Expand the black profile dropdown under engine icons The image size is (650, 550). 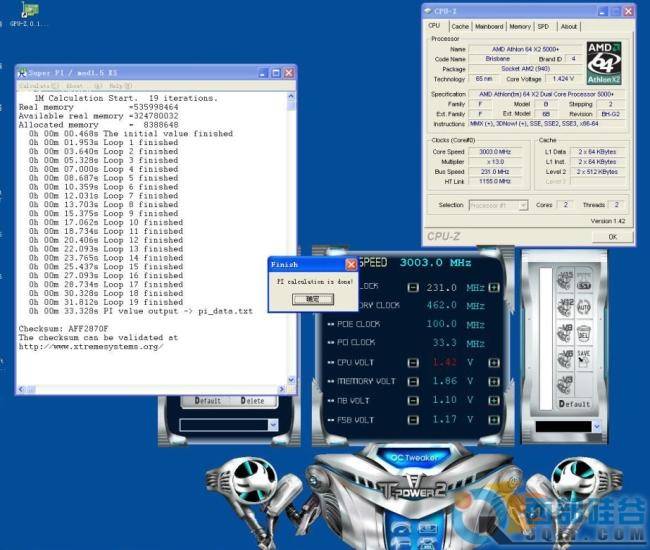[597, 426]
